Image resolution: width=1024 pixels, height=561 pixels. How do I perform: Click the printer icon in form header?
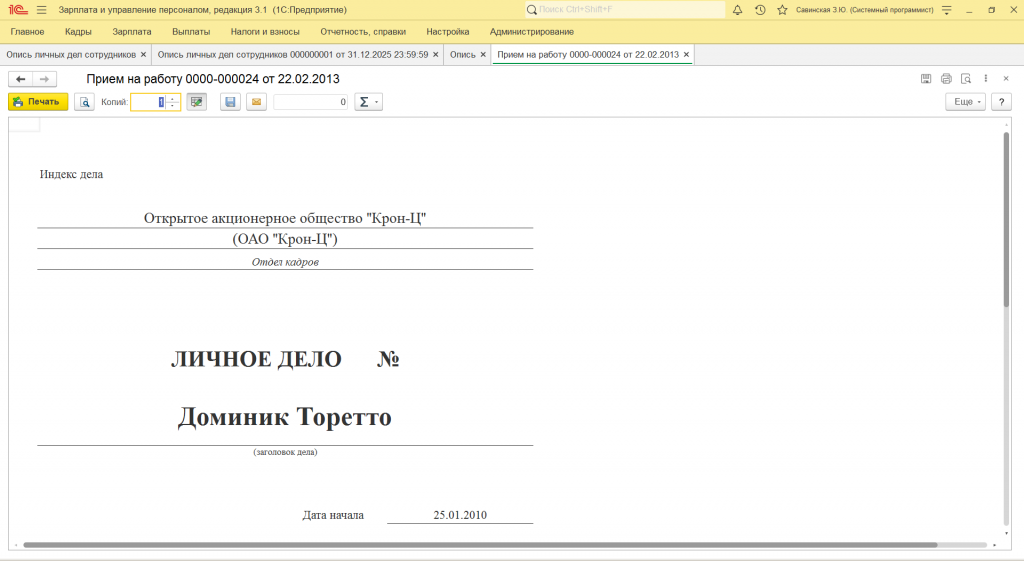pos(946,79)
